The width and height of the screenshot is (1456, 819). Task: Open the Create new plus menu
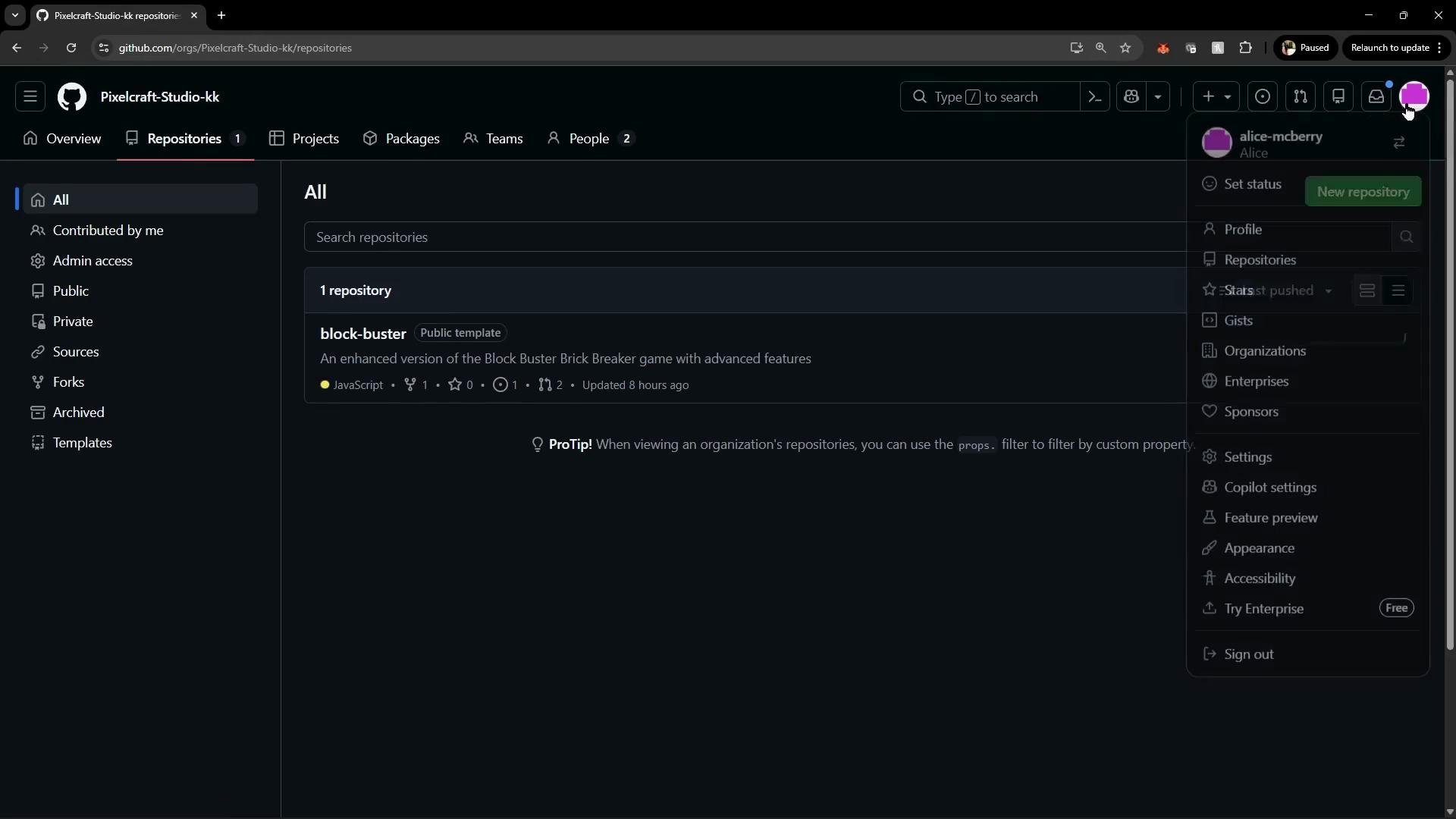(1216, 96)
